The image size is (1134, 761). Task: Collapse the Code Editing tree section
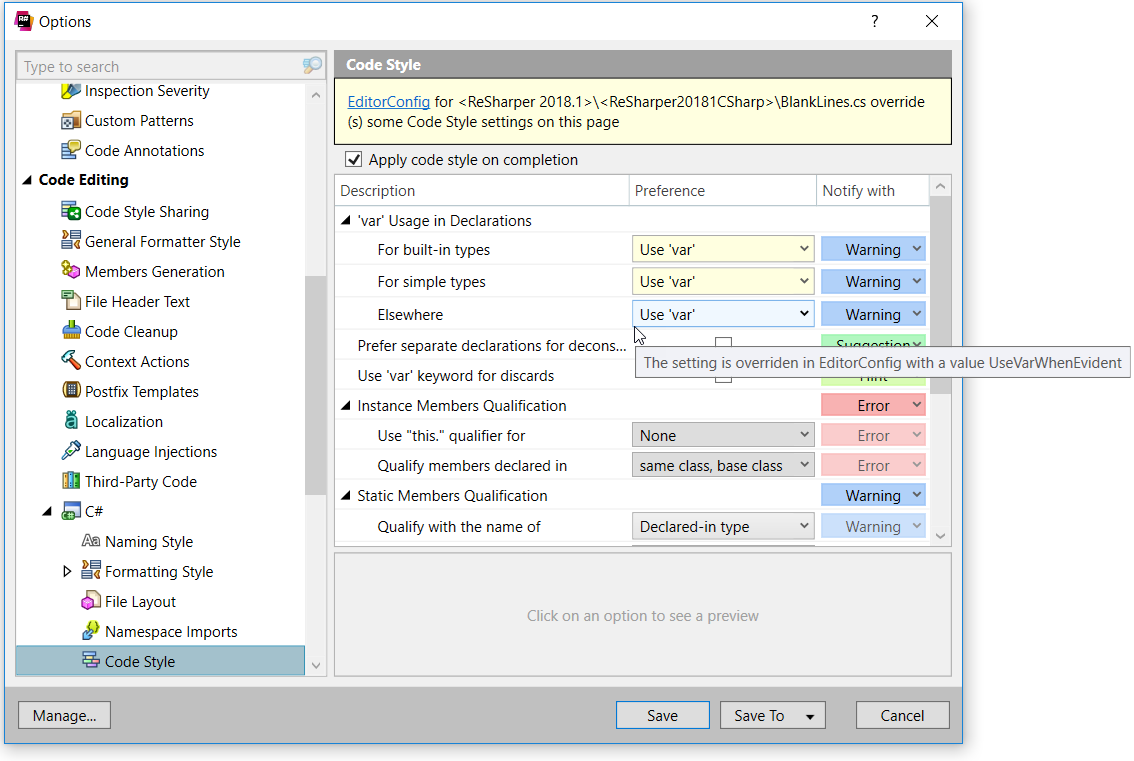[x=27, y=179]
